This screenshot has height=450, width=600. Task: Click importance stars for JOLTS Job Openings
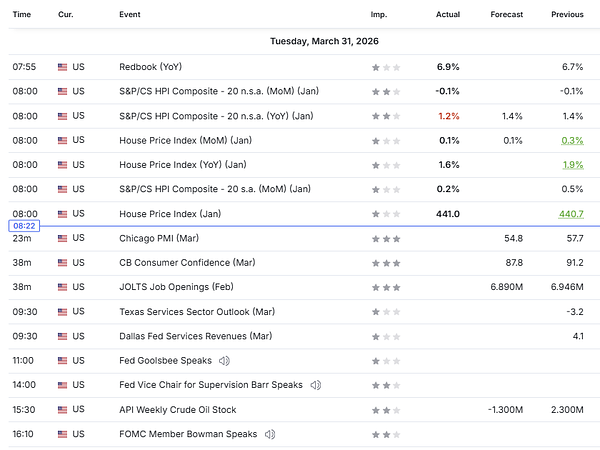386,287
